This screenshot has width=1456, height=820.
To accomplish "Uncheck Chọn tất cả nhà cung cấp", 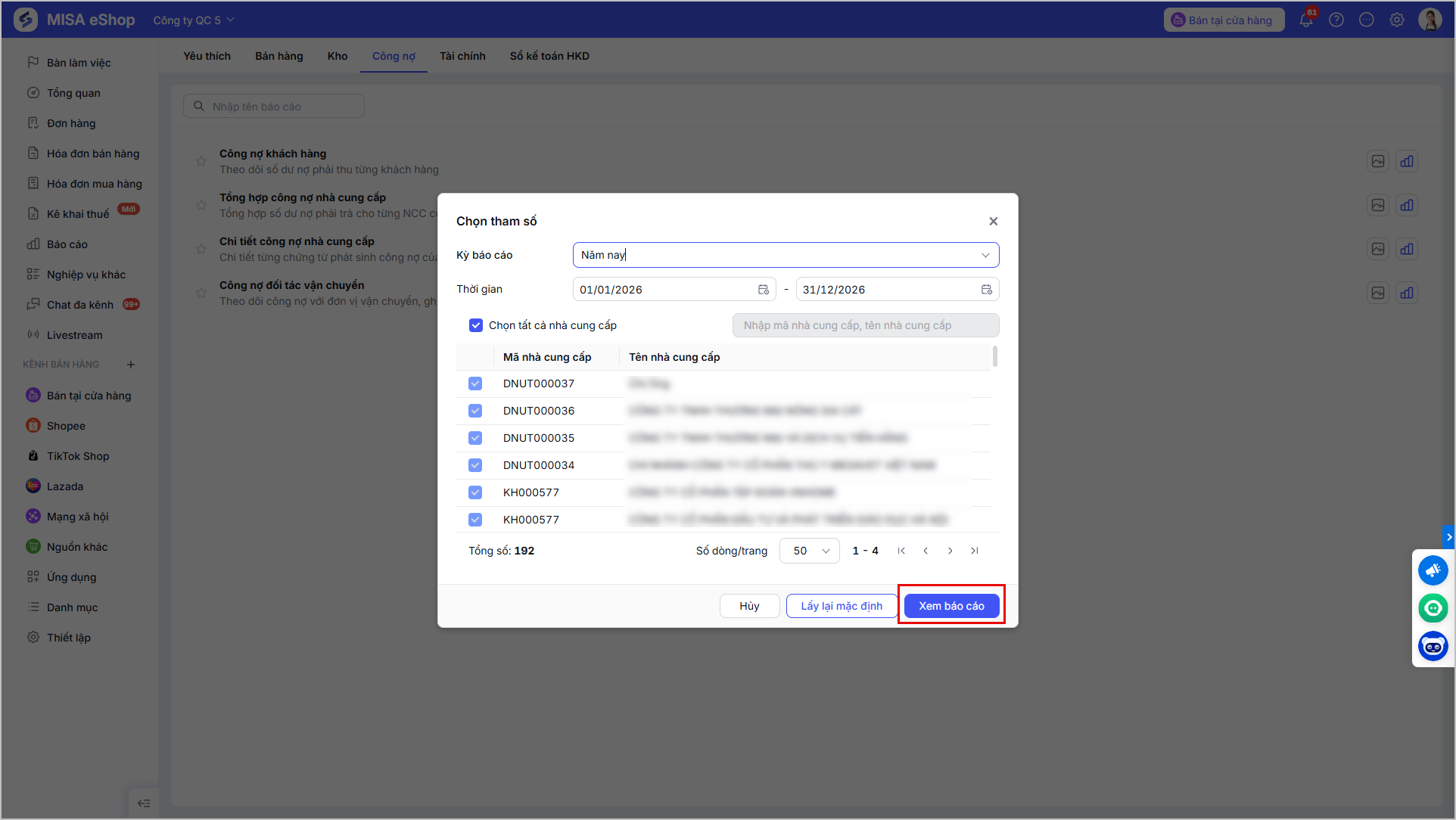I will [x=476, y=325].
